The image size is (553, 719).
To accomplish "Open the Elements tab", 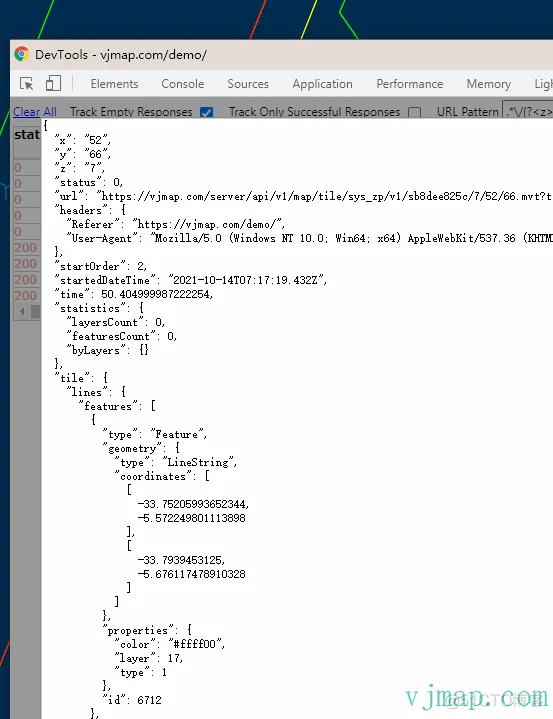I will 114,84.
